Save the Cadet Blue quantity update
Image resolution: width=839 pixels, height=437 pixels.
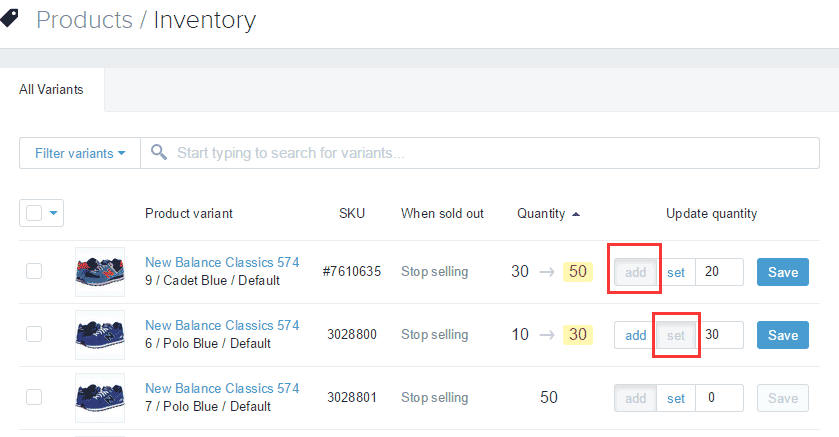tap(783, 272)
